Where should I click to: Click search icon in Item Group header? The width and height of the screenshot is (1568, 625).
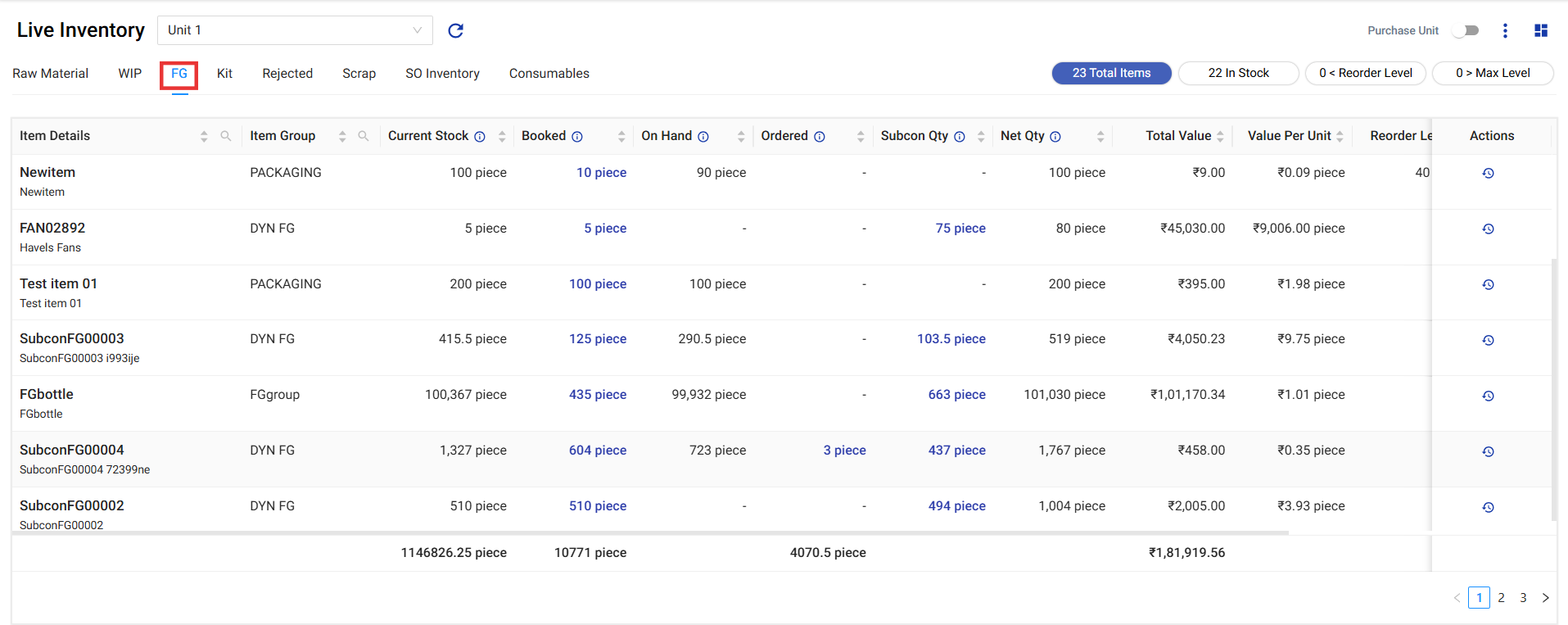pyautogui.click(x=364, y=136)
